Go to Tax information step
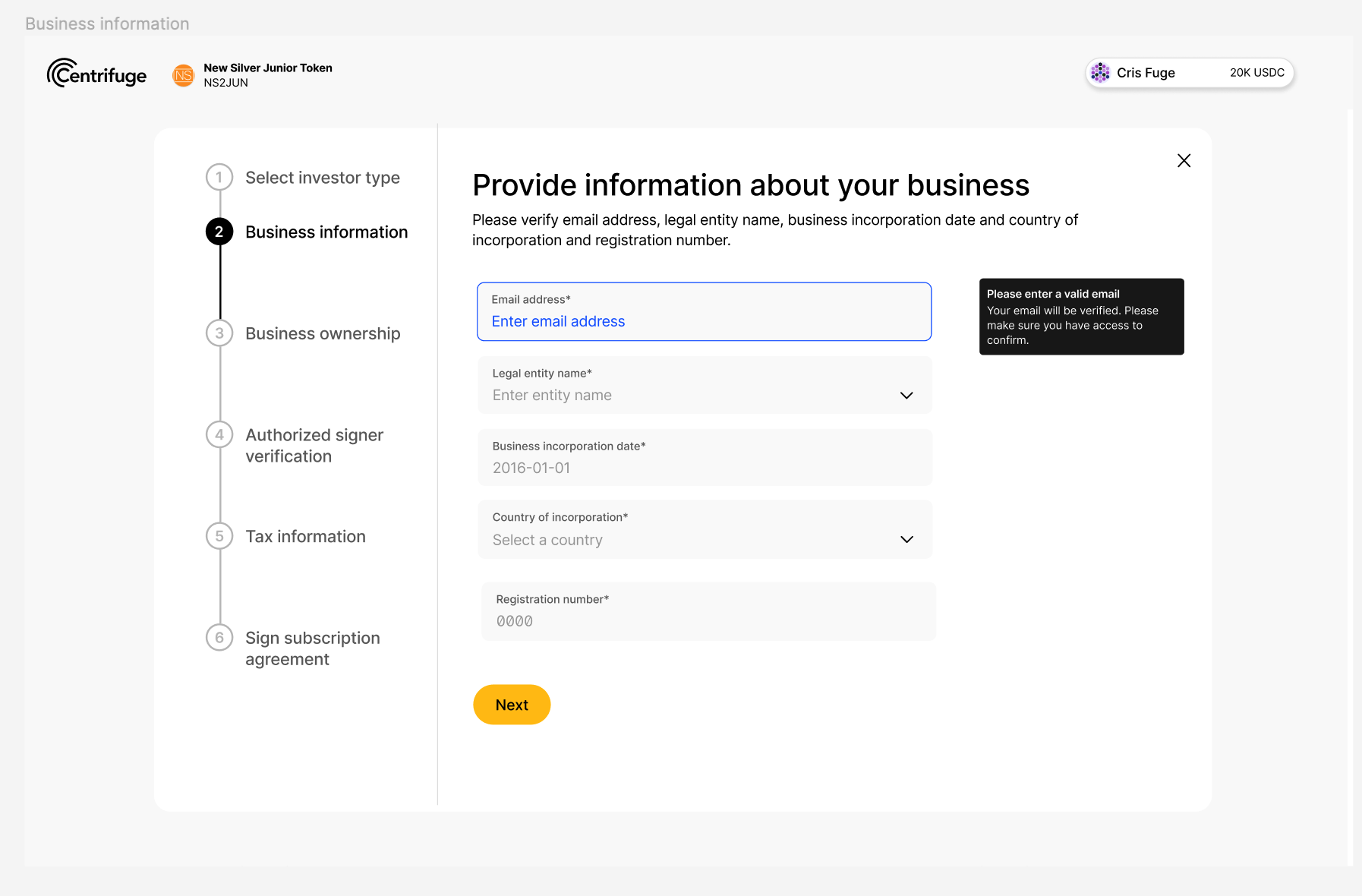This screenshot has height=896, width=1362. (305, 537)
